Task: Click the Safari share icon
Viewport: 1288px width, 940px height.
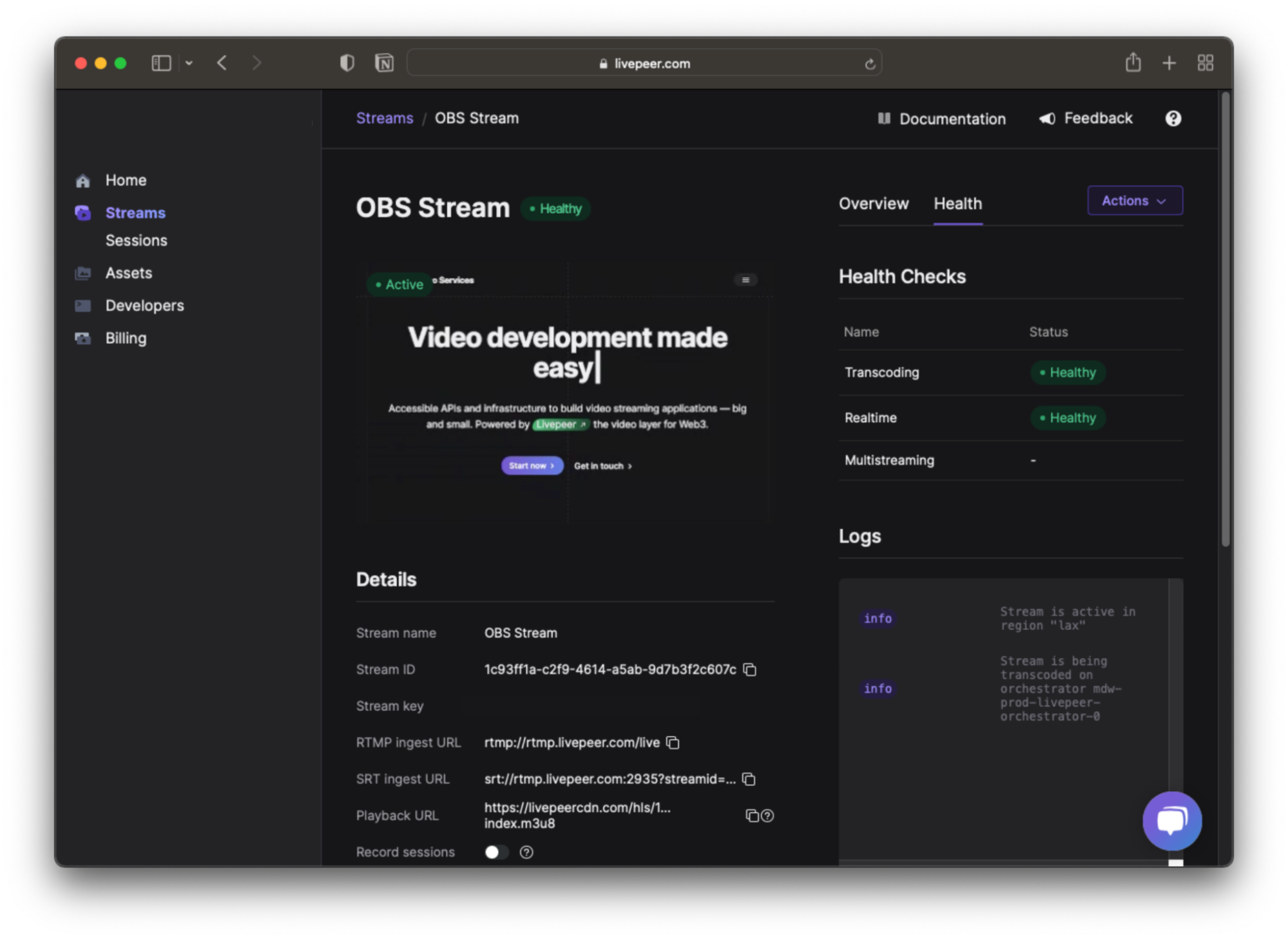Action: tap(1133, 63)
